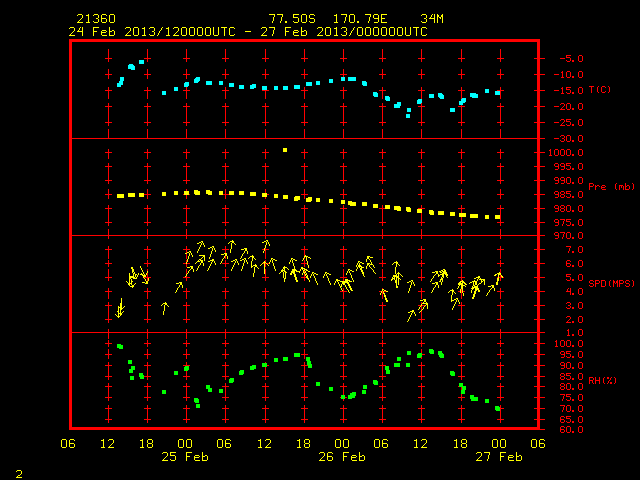Click the RH(%) humidity axis label
The width and height of the screenshot is (640, 480).
[602, 380]
